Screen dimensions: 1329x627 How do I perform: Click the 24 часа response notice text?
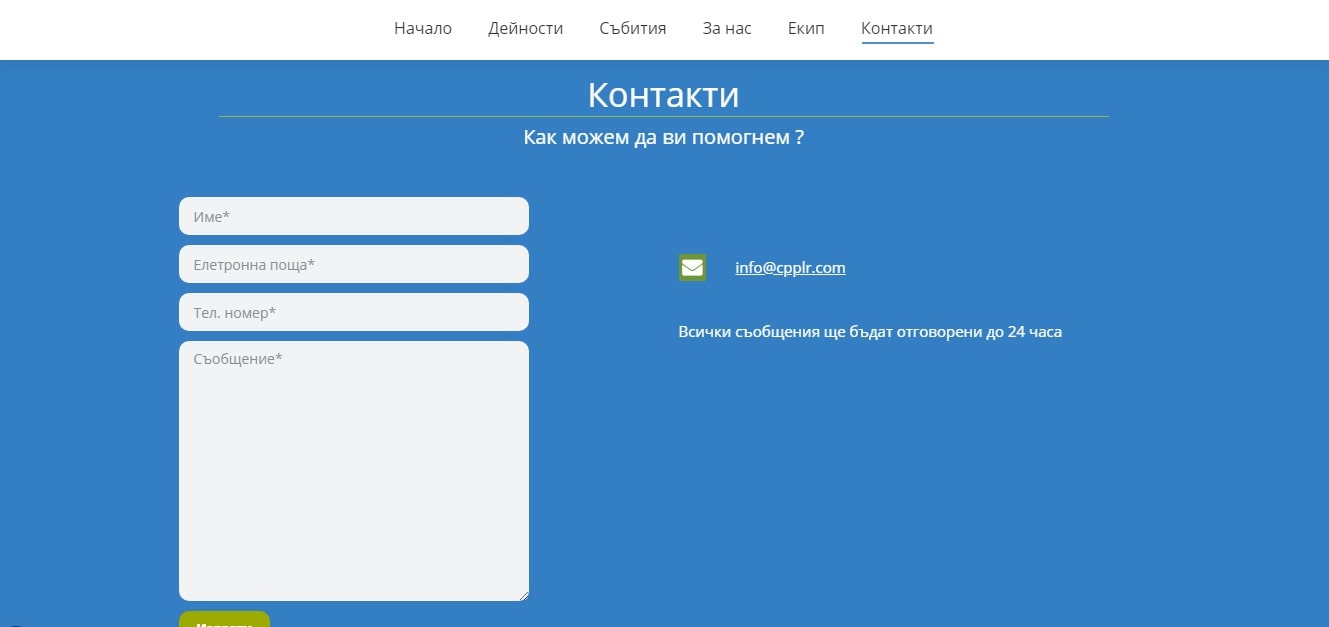[870, 332]
